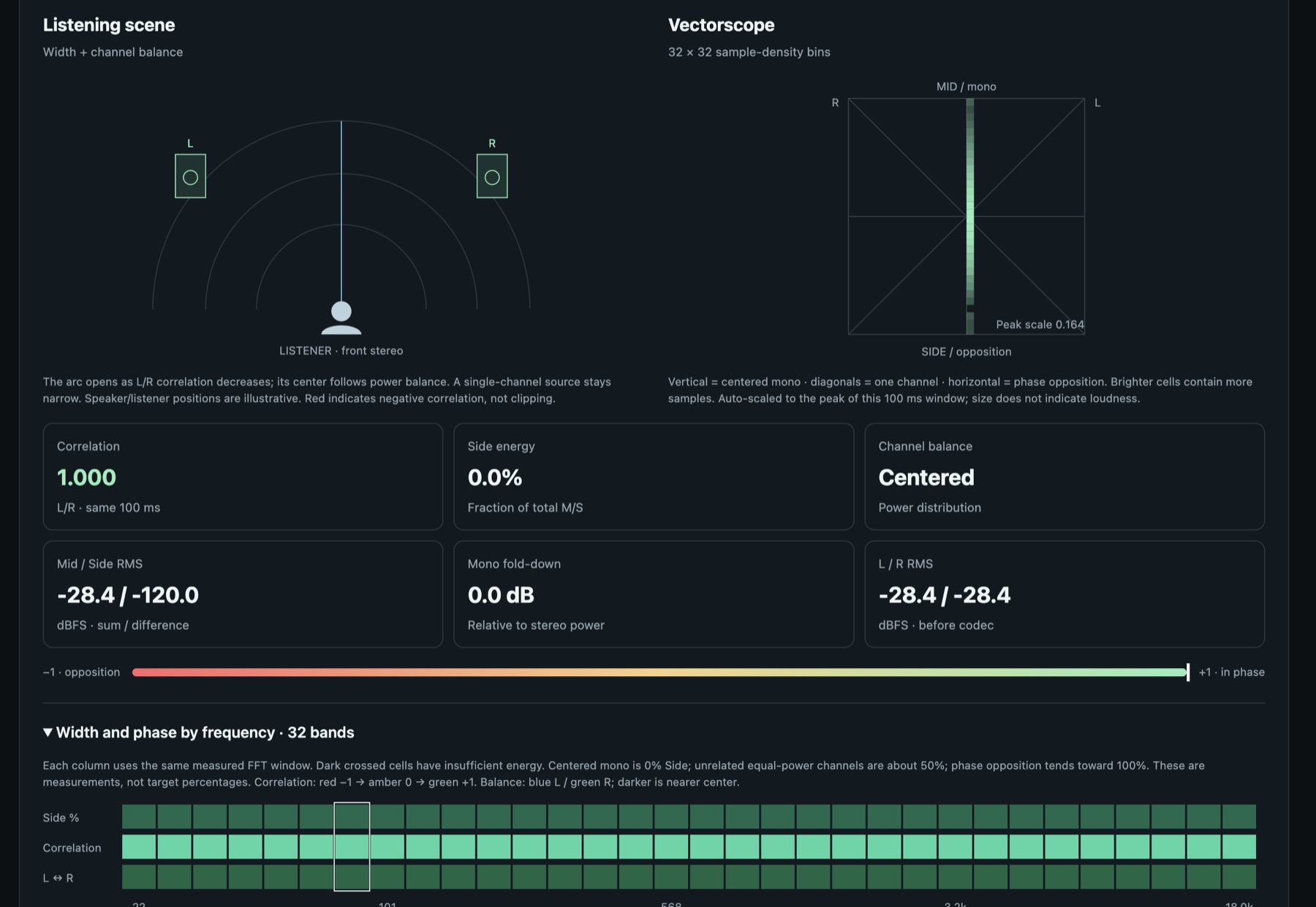Viewport: 1316px width, 907px height.
Task: Select the L ↔ R cell in the highlighted band
Action: [352, 877]
